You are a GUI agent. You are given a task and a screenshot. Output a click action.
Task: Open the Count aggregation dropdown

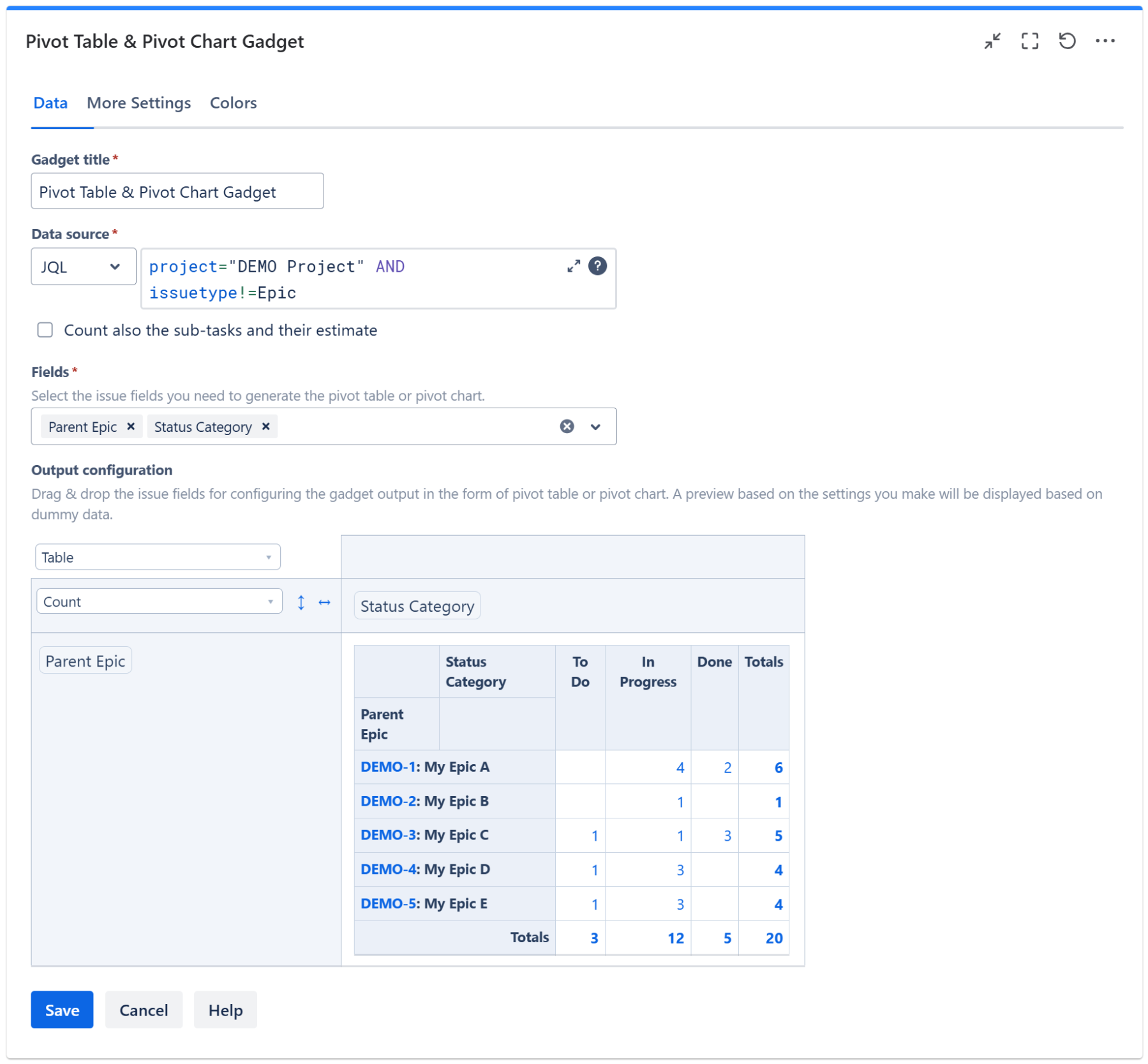[x=159, y=602]
